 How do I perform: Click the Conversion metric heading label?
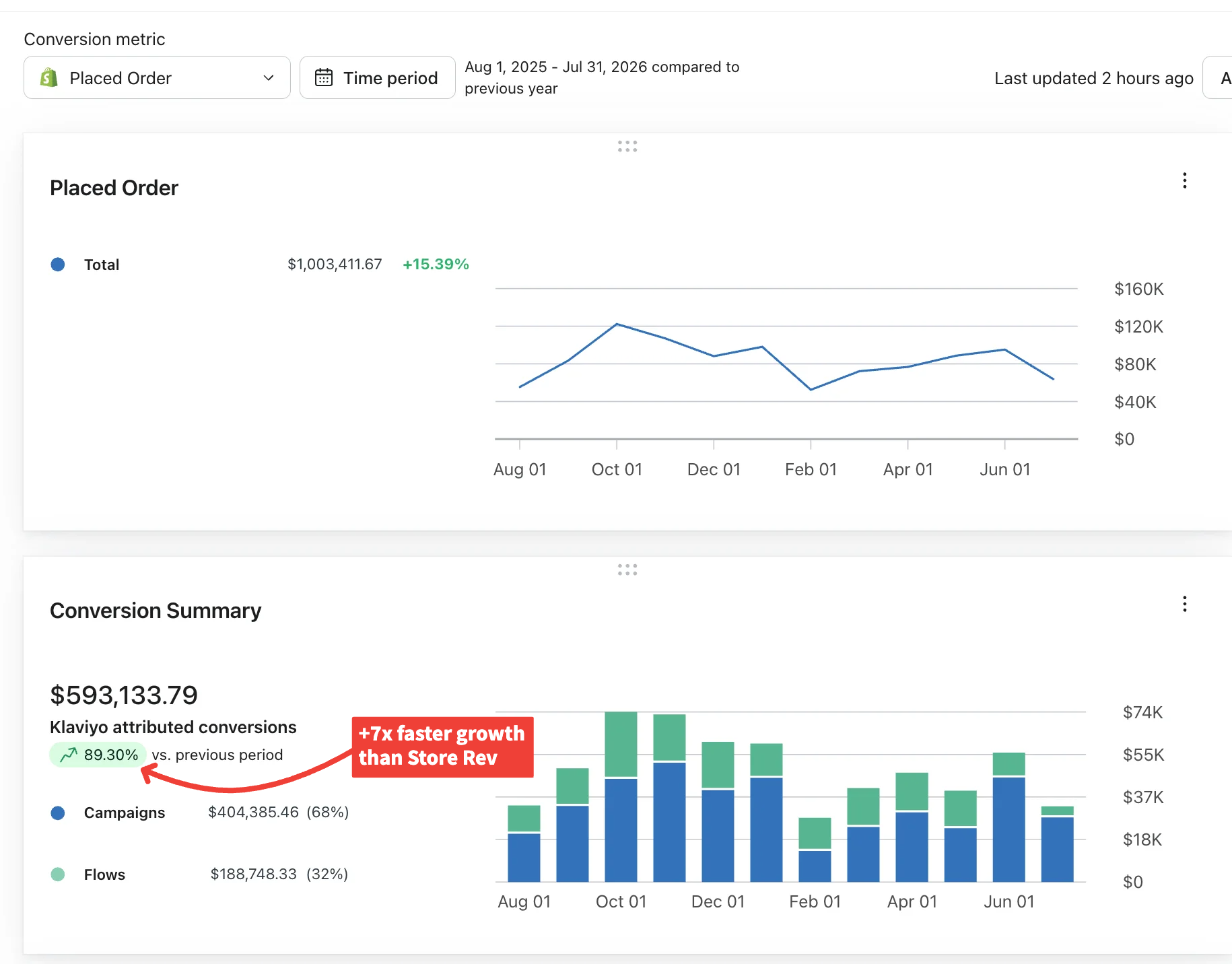(94, 39)
